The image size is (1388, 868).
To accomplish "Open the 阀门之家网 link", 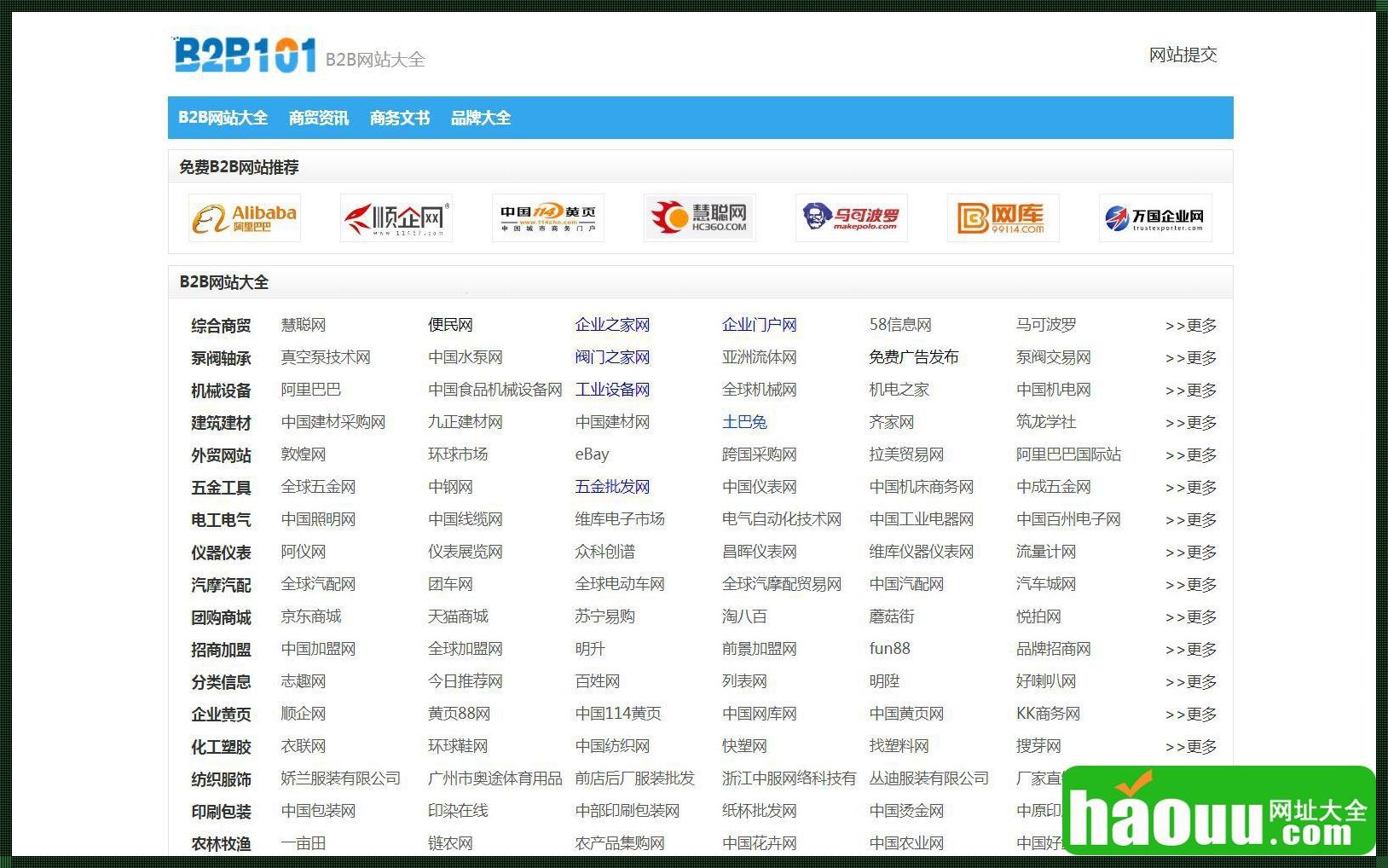I will click(612, 357).
